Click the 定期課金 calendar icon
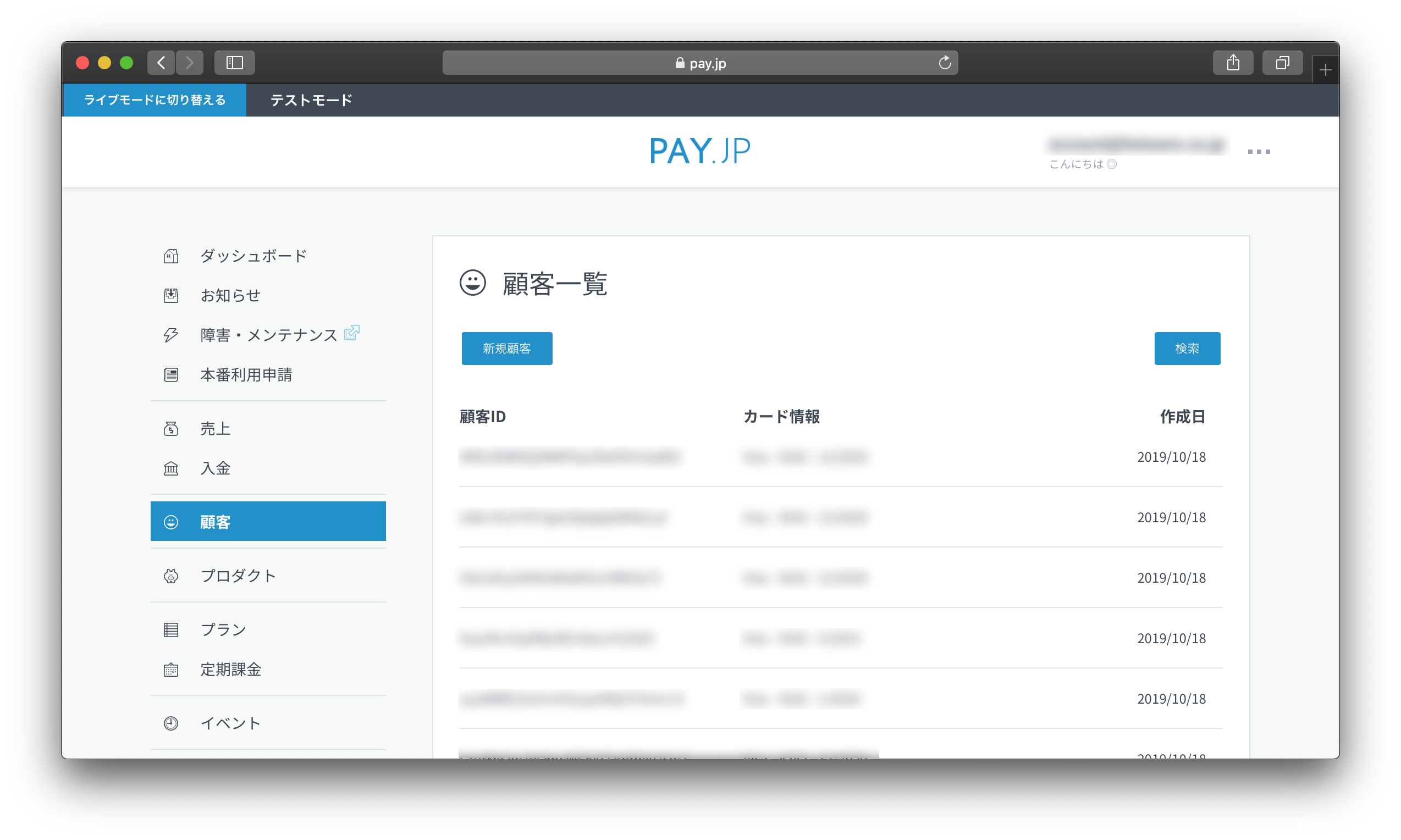Viewport: 1401px width, 840px height. (171, 670)
